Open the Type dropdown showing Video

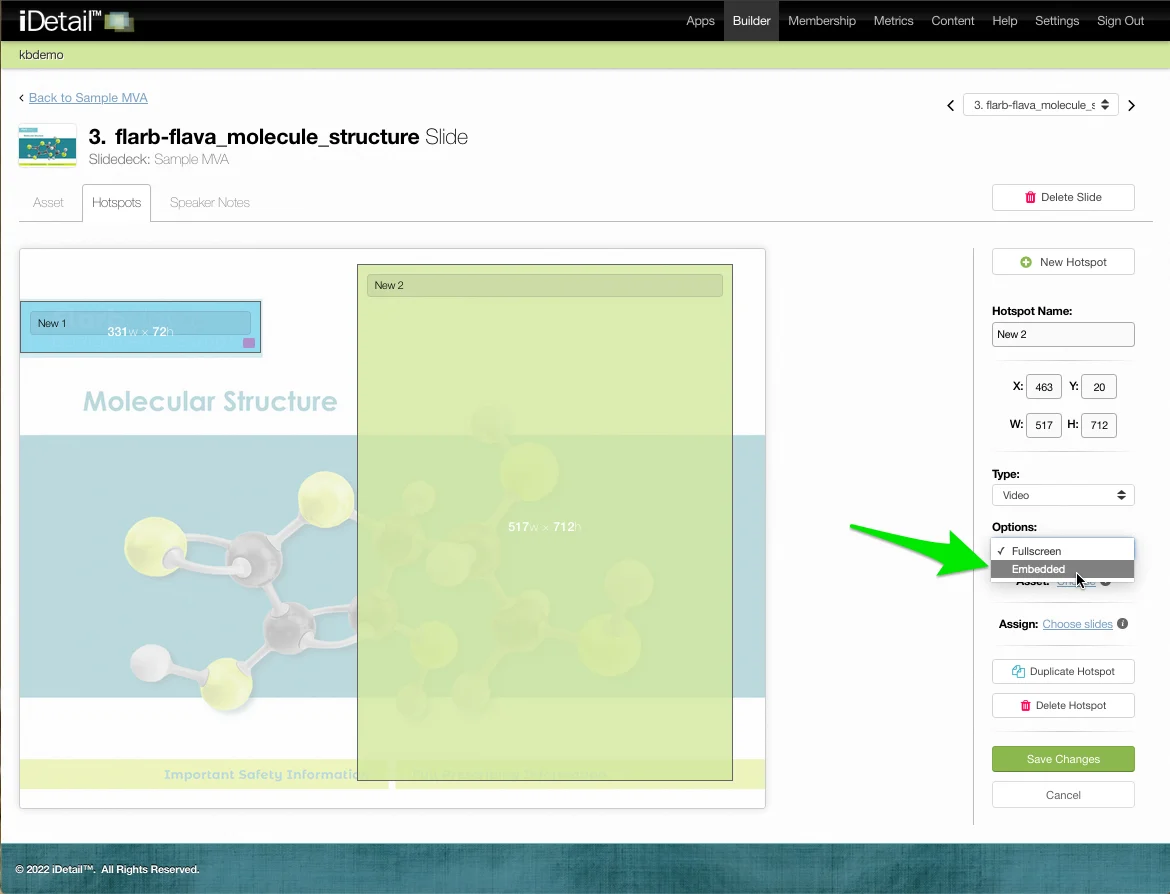tap(1063, 495)
